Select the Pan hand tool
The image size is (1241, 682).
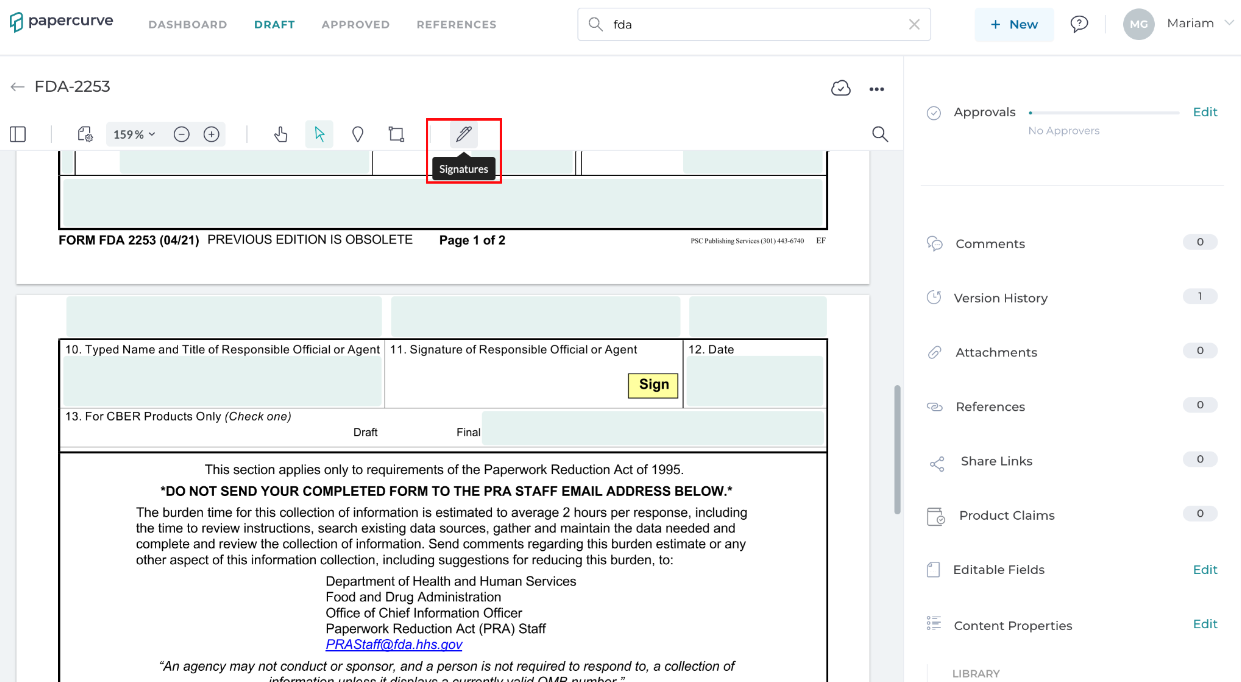pyautogui.click(x=281, y=134)
